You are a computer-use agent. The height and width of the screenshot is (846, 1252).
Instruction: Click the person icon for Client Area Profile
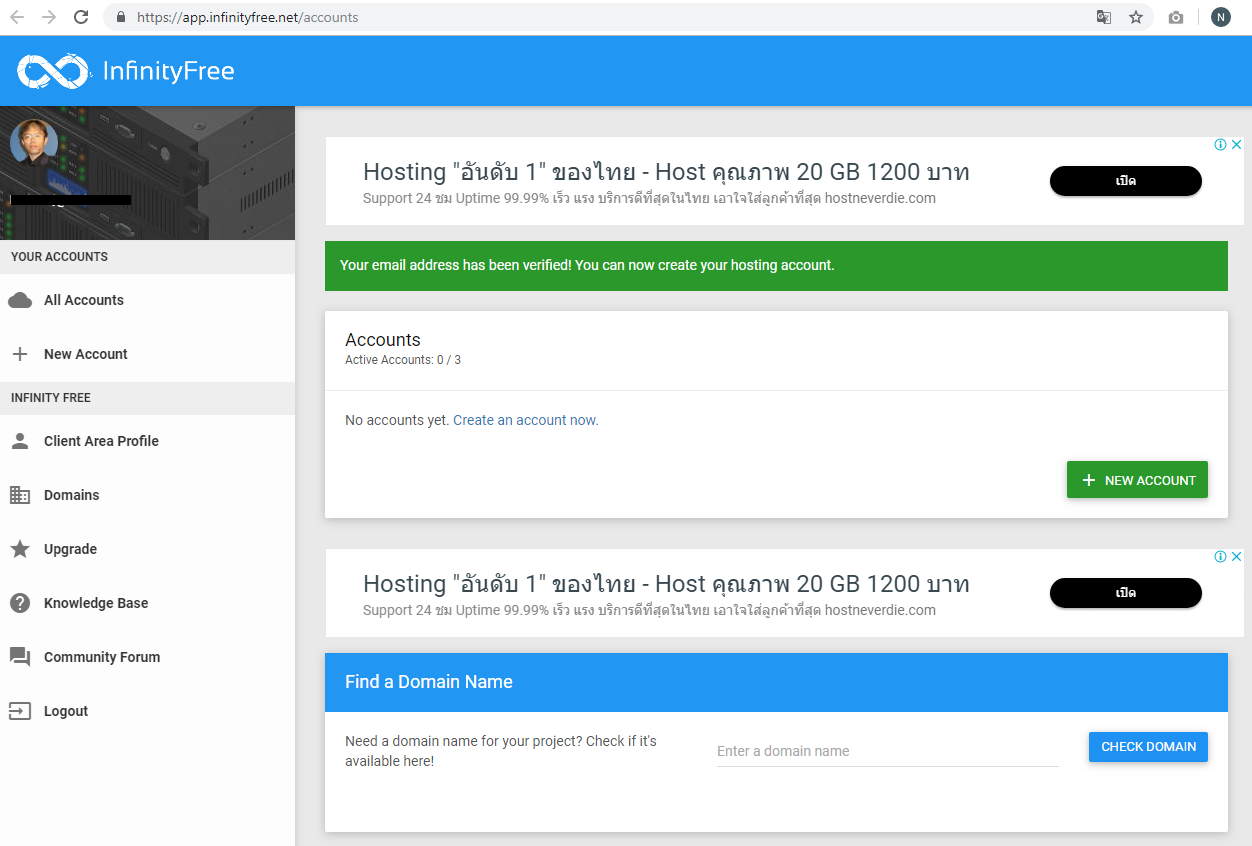point(20,441)
